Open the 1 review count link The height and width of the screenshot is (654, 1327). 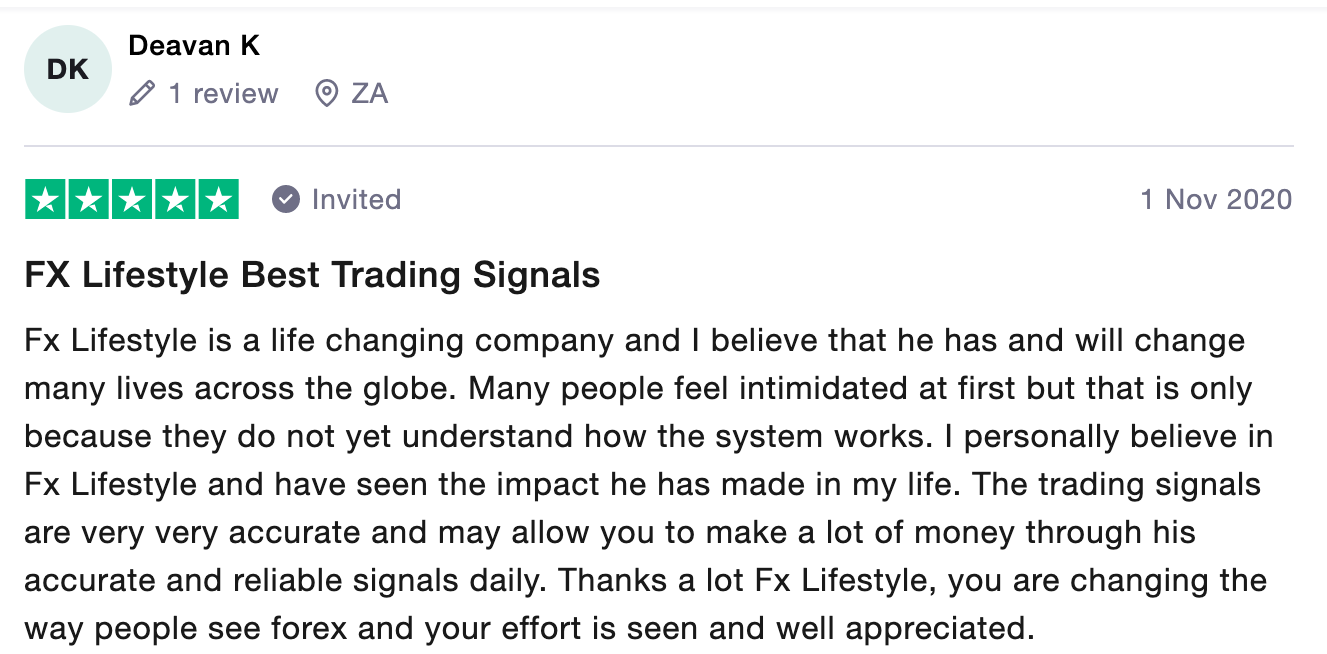pos(223,94)
